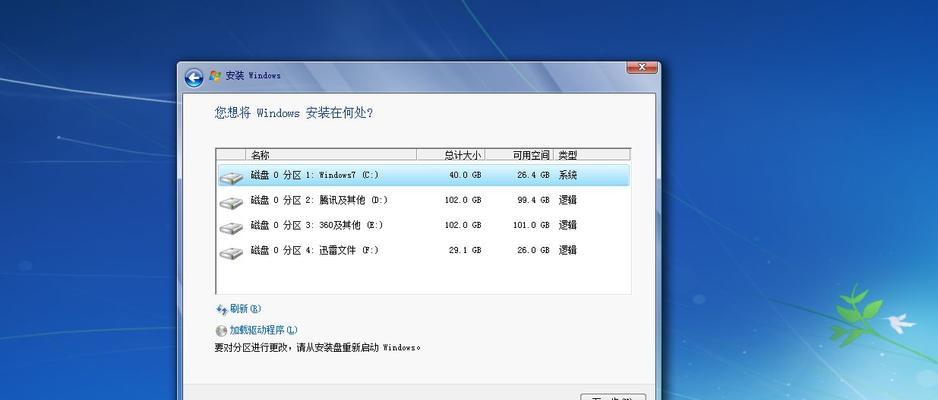Click the 40.0 GB total size cell

coord(465,175)
